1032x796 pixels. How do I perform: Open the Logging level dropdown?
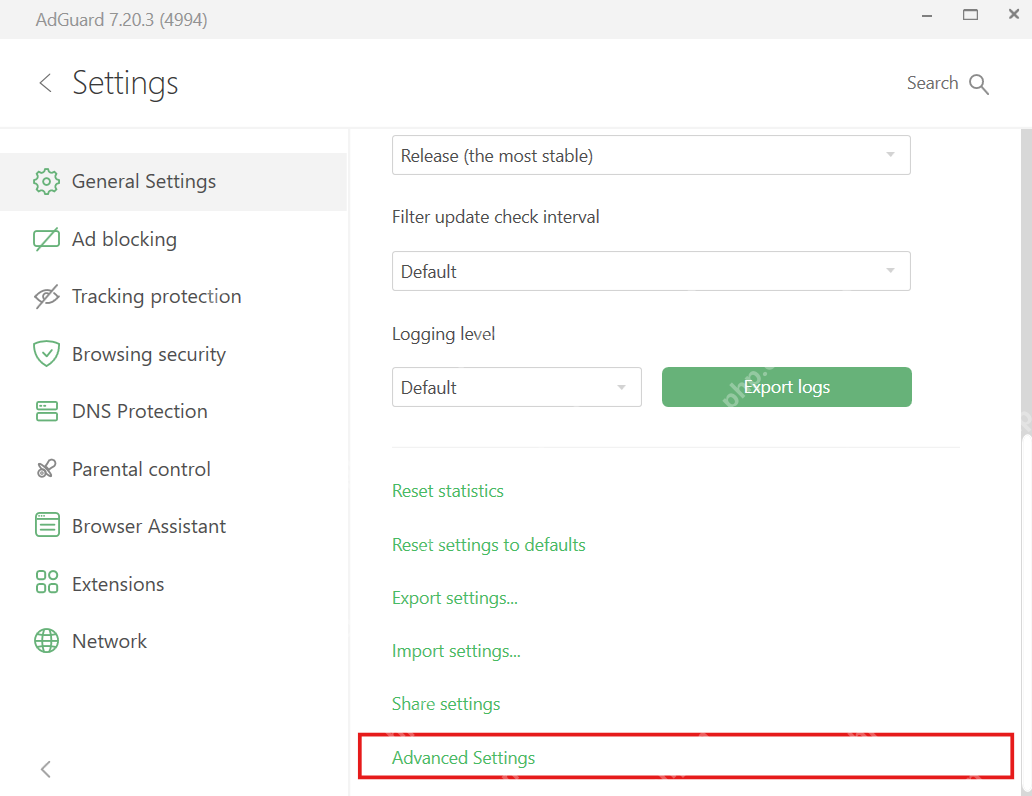pyautogui.click(x=517, y=387)
